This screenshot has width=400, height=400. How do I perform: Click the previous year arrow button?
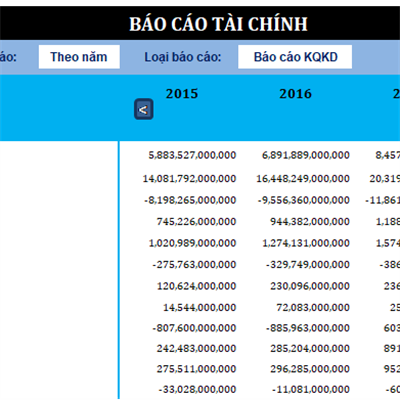(x=144, y=109)
